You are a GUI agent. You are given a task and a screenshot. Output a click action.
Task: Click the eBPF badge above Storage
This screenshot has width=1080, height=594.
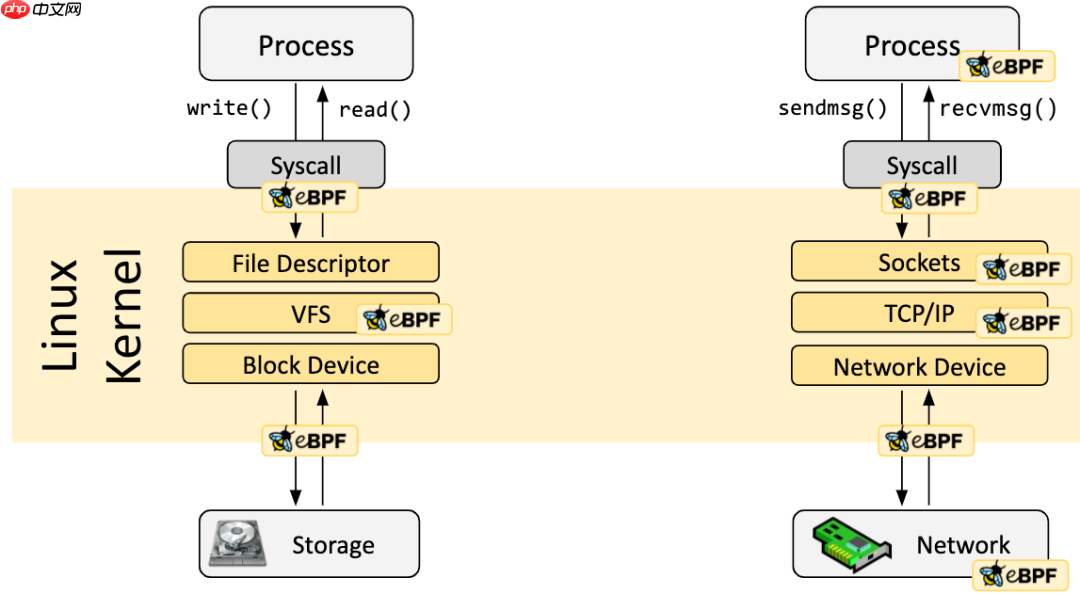310,440
